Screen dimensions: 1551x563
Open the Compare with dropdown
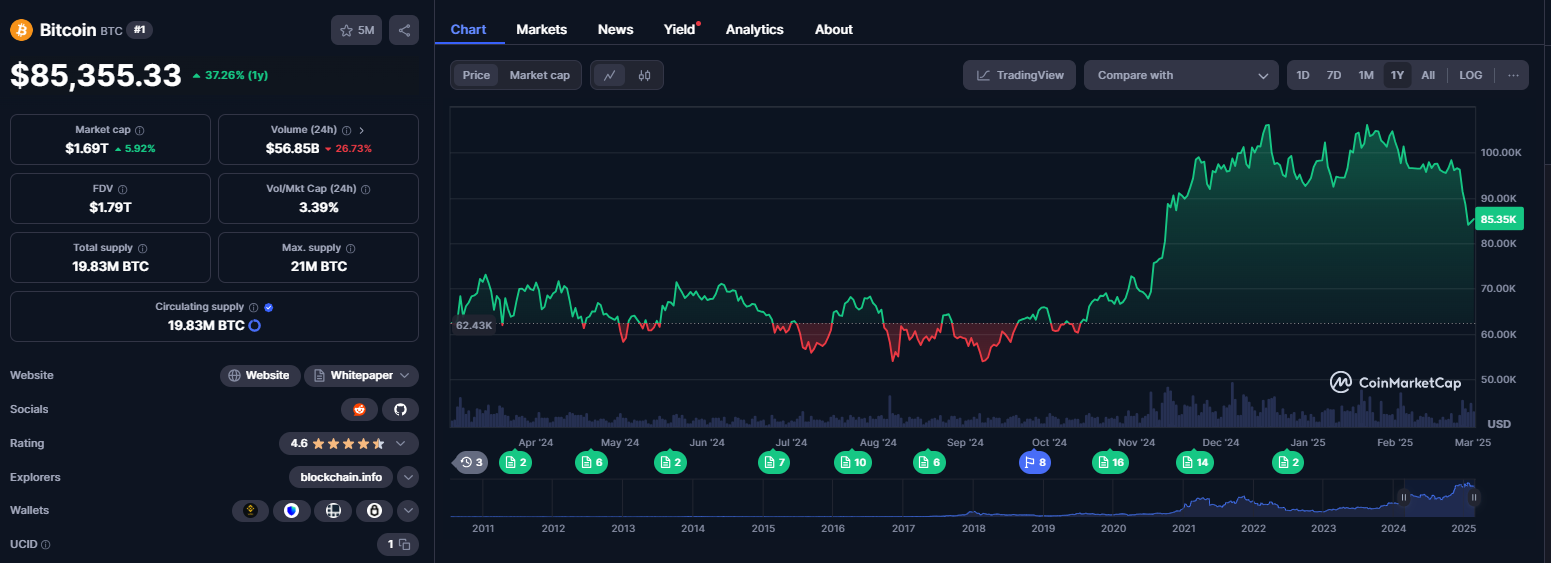(x=1181, y=75)
